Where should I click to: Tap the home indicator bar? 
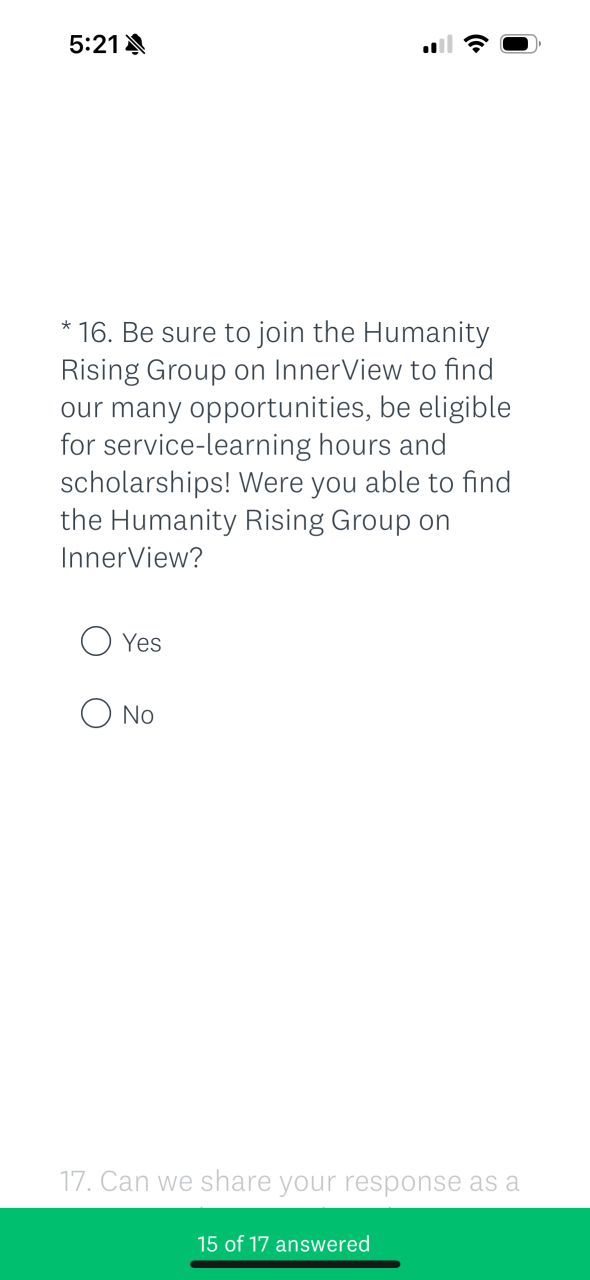point(295,1265)
